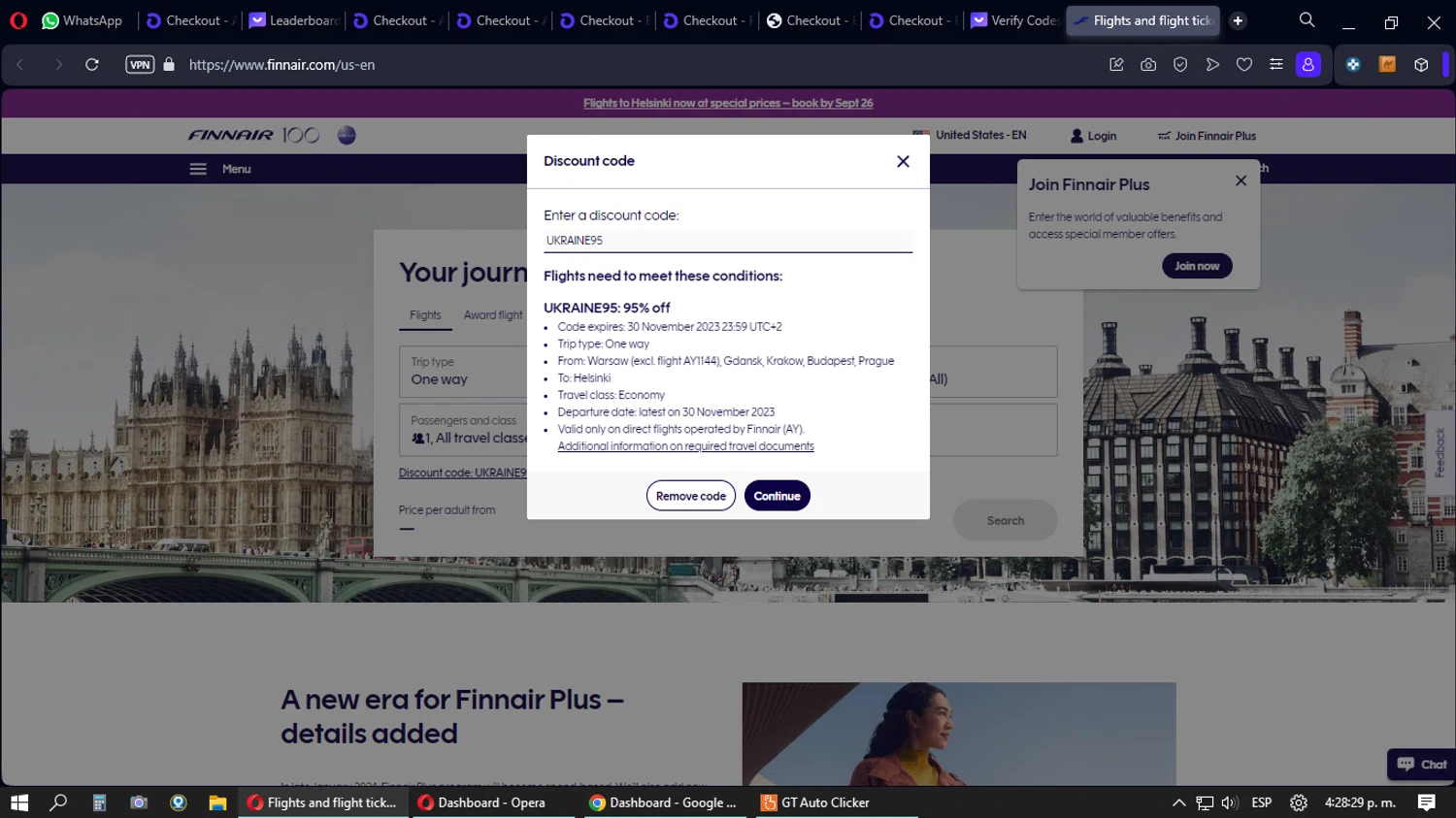1456x818 pixels.
Task: Click the oneworld alliance logo
Action: click(x=347, y=135)
